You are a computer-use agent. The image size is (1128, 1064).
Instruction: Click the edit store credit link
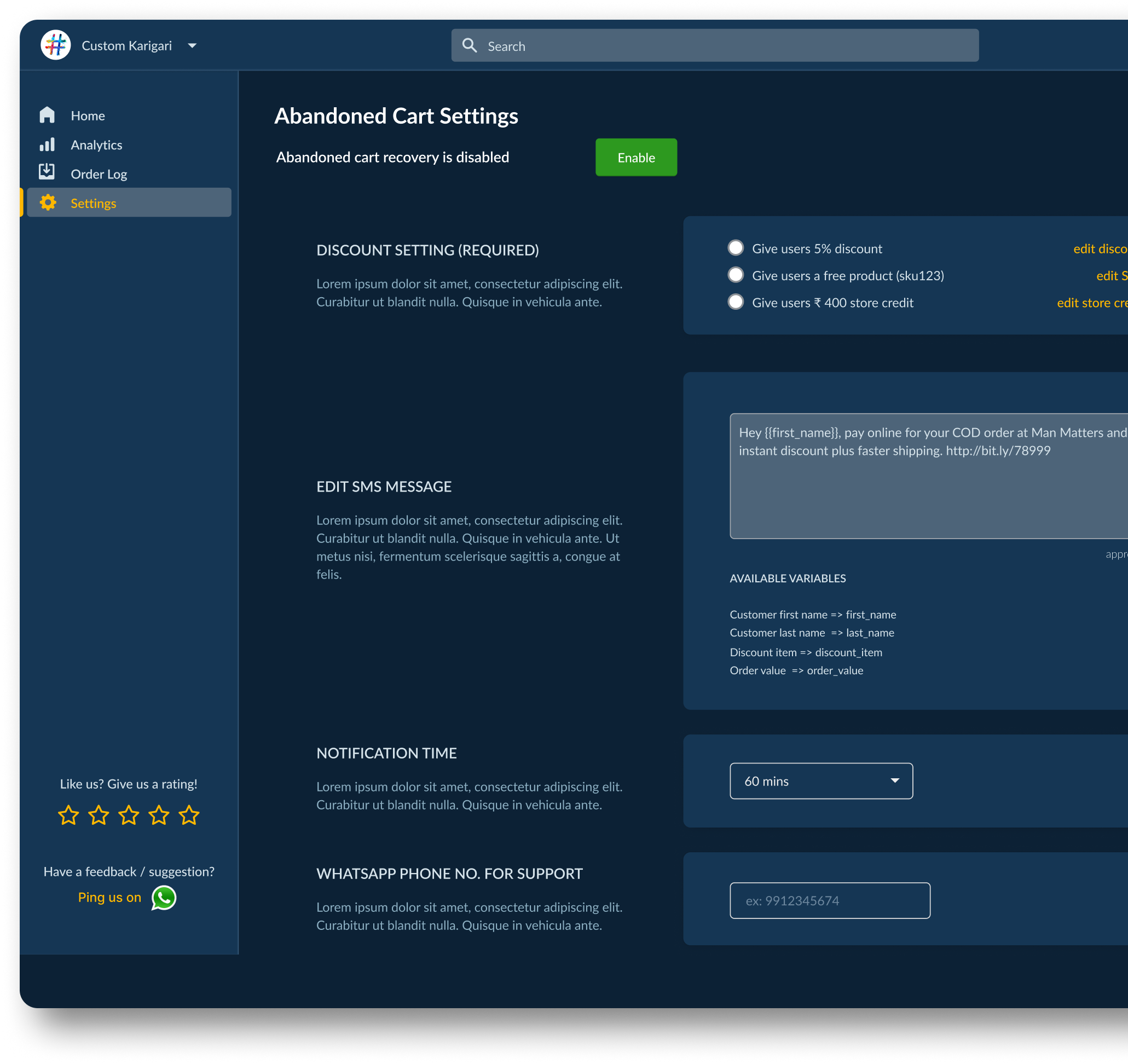click(1091, 303)
